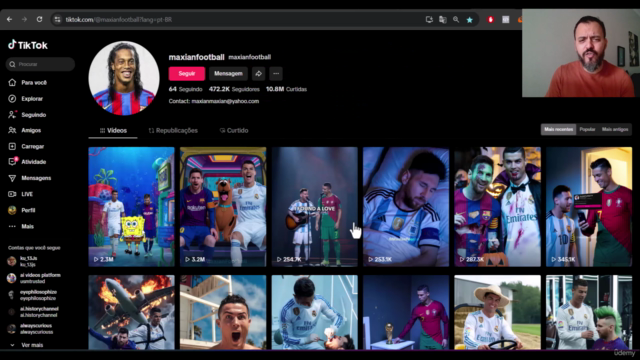
Task: Open the sleeping Messi video with 253.1K views
Action: [406, 207]
